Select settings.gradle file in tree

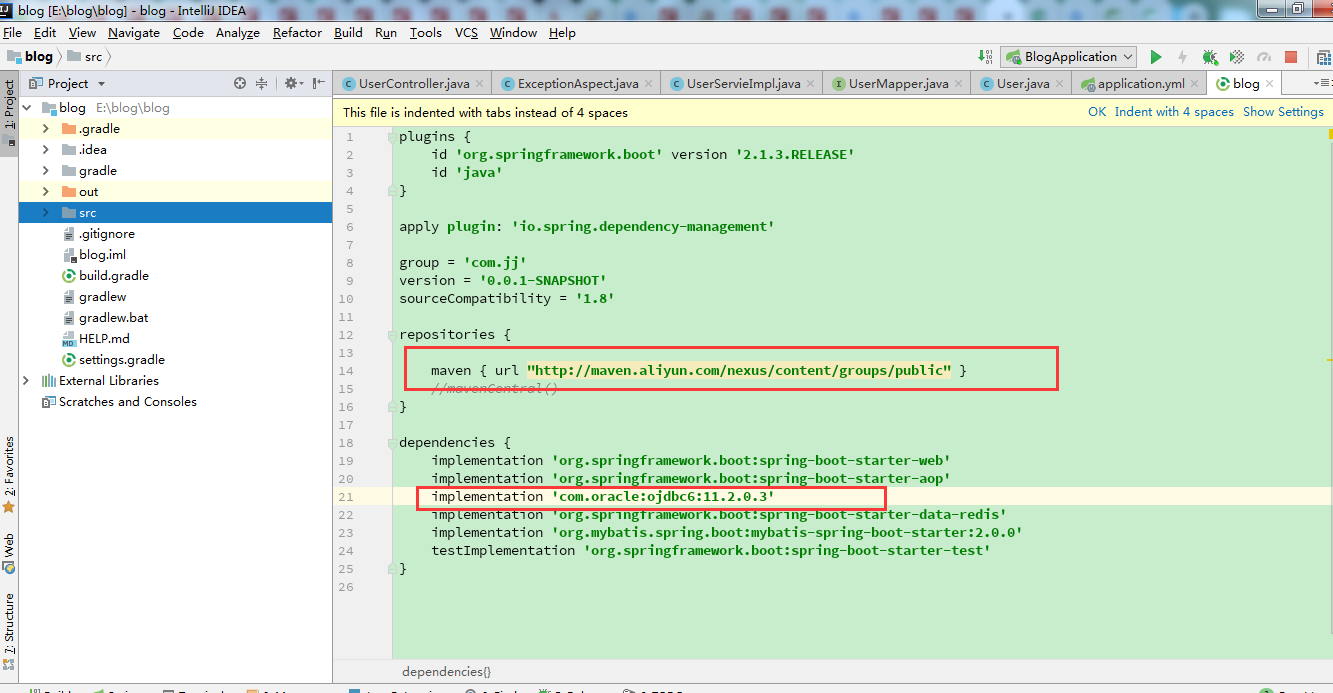point(122,359)
